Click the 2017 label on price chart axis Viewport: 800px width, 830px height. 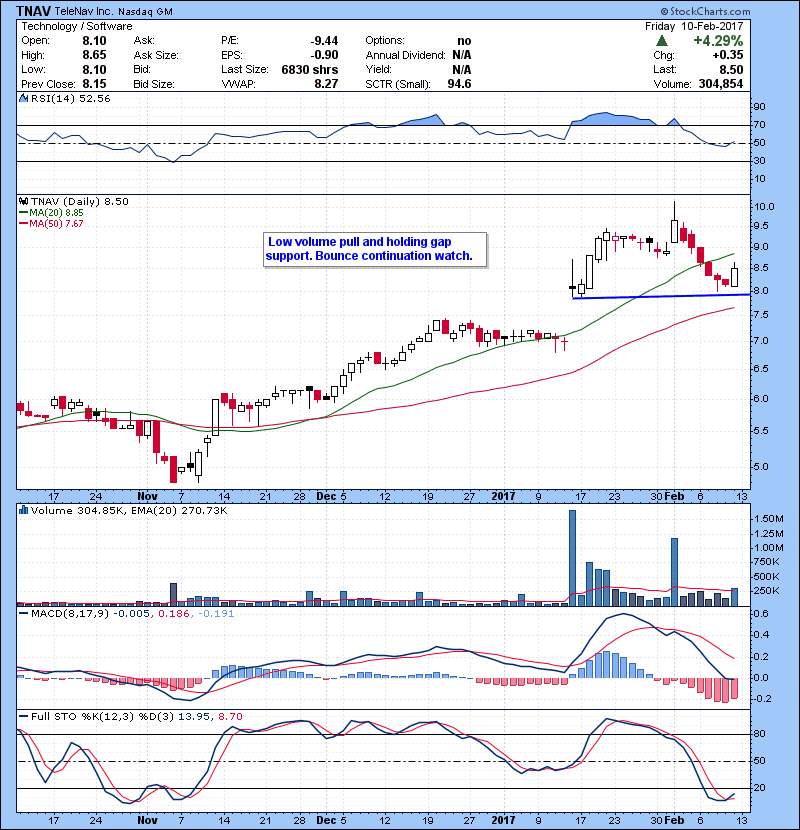503,497
